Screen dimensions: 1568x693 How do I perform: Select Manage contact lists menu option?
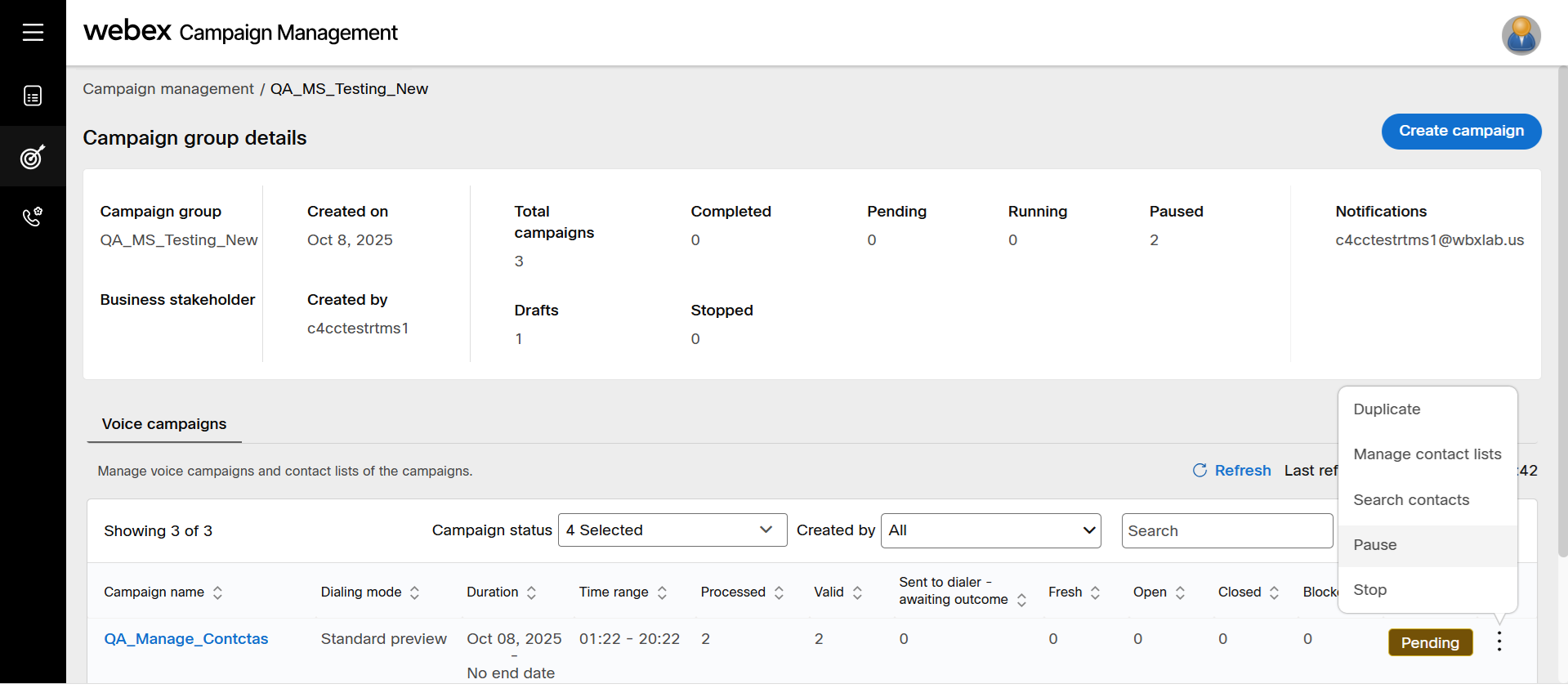click(1427, 454)
